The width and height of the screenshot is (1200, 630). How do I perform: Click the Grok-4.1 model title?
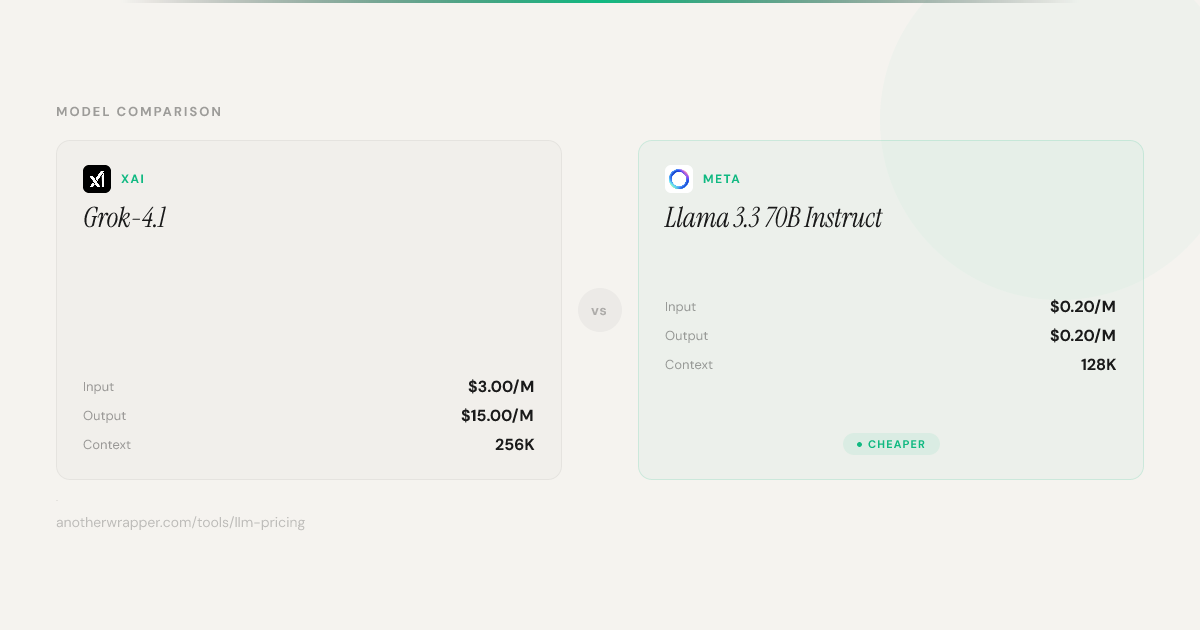point(125,218)
